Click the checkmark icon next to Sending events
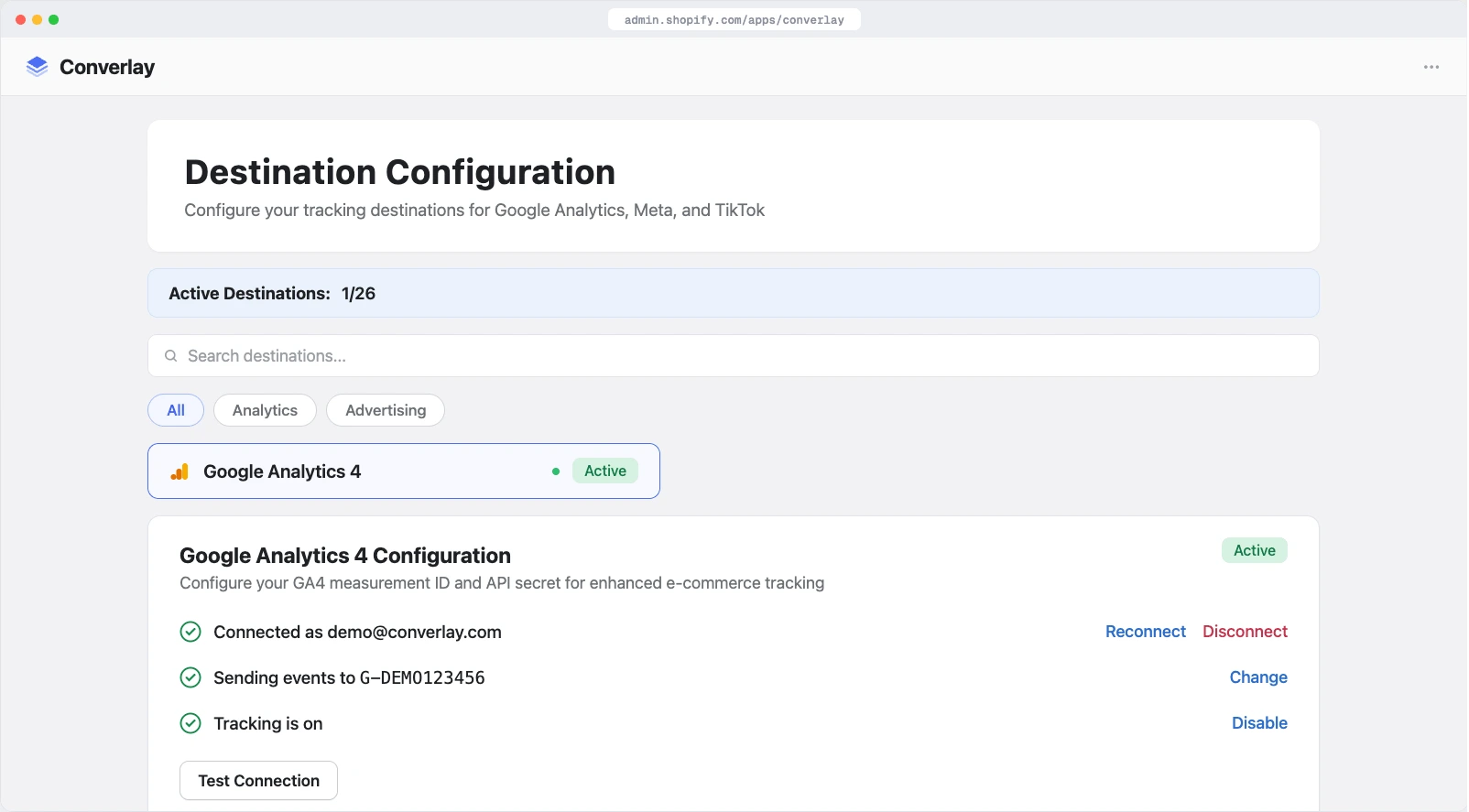This screenshot has width=1469, height=812. click(190, 677)
